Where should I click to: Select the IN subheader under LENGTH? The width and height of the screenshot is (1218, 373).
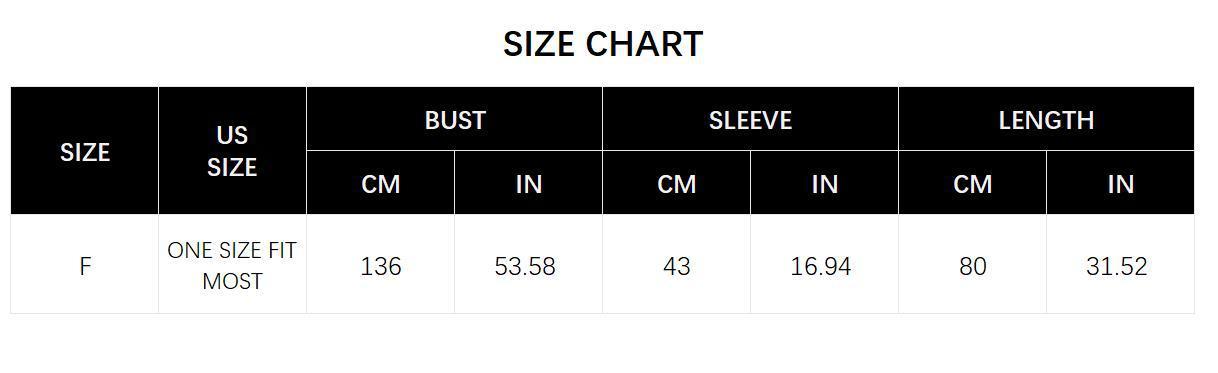click(x=1120, y=183)
